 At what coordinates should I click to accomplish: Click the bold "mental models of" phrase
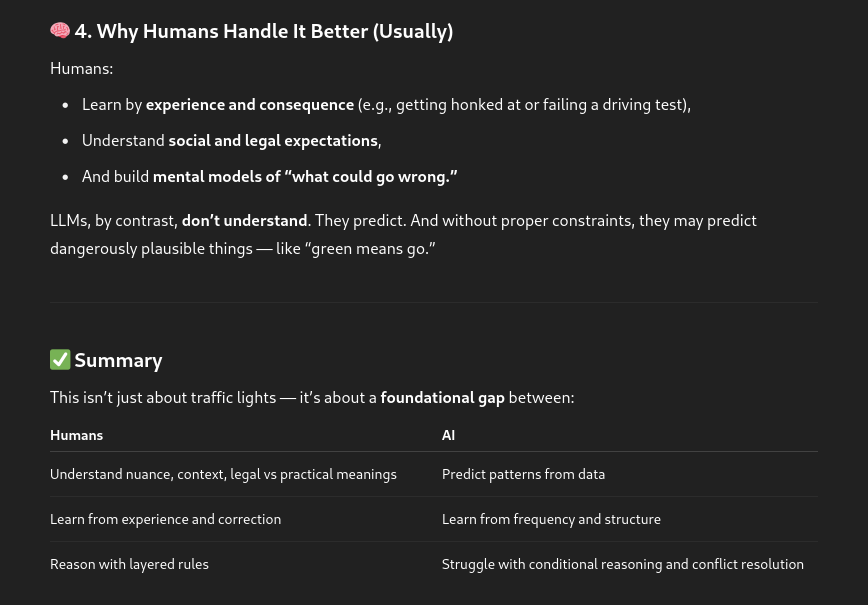coord(216,176)
